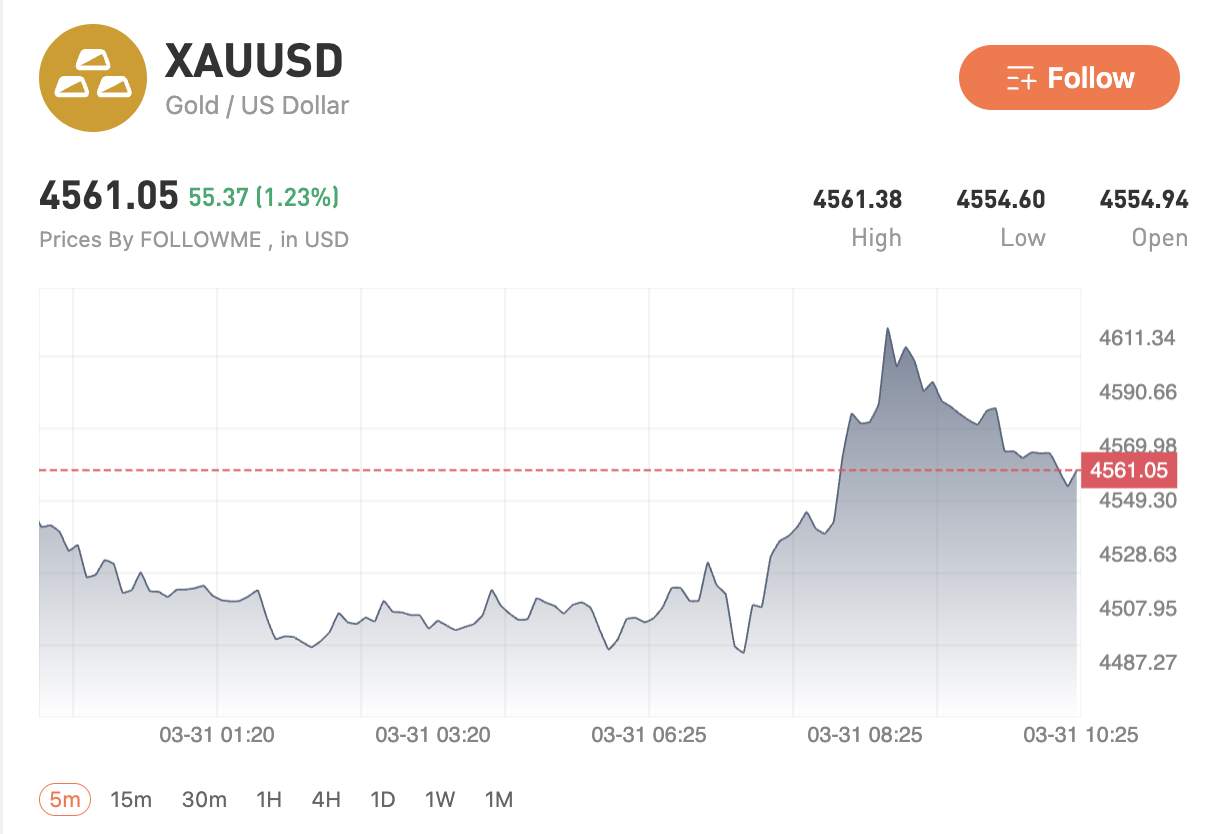Click the 03-31 01:20 time axis label

pos(217,735)
